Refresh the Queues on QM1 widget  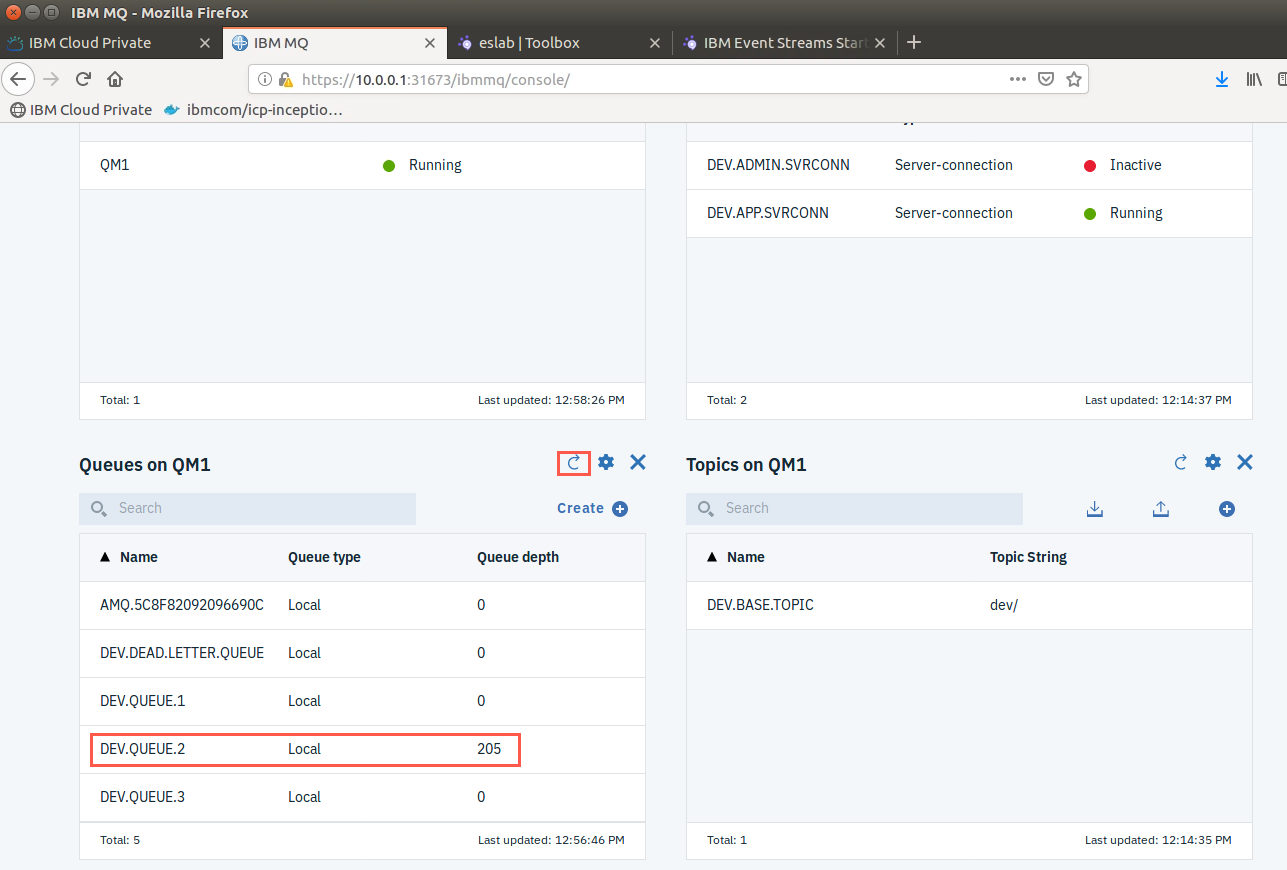point(574,462)
